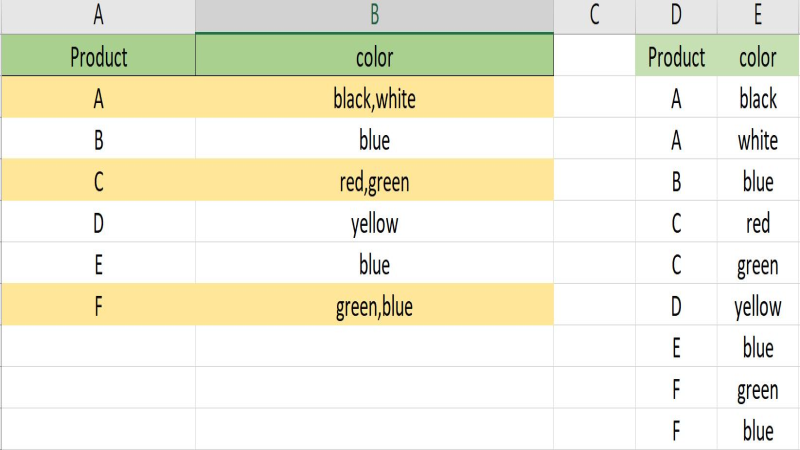Click the 'Product' header in column D
The height and width of the screenshot is (450, 800).
[x=676, y=55]
